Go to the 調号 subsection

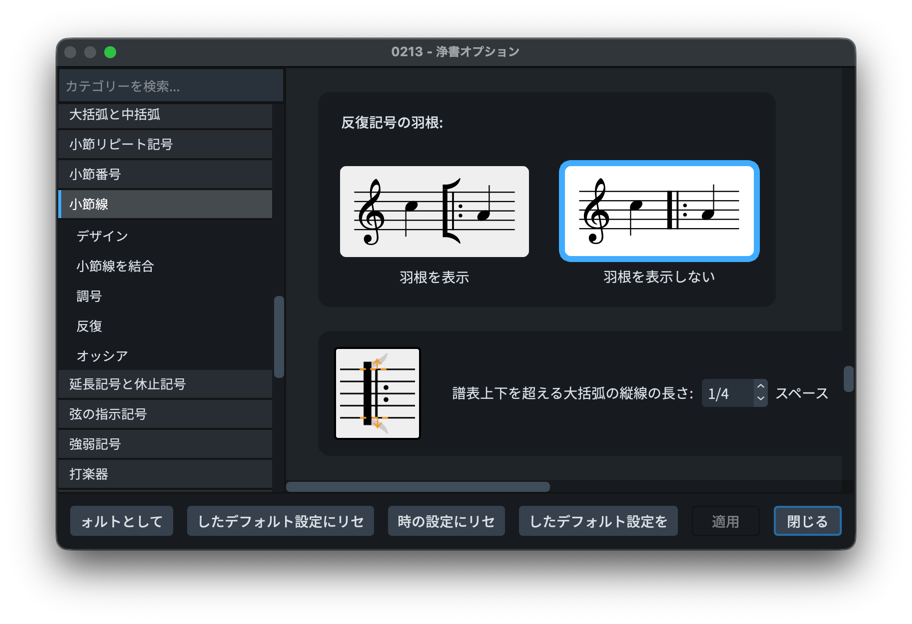tap(90, 296)
